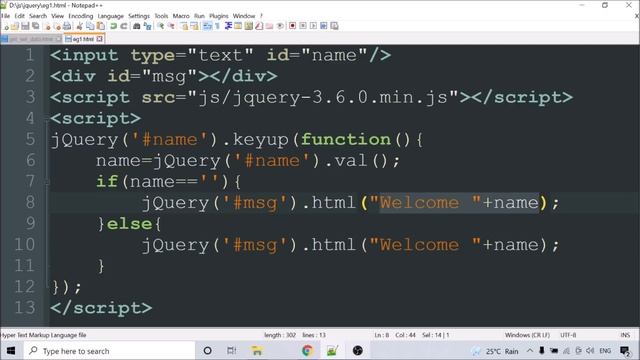Screen dimensions: 640x360
Task: Click the word 'keyup' on line 5
Action: point(260,140)
